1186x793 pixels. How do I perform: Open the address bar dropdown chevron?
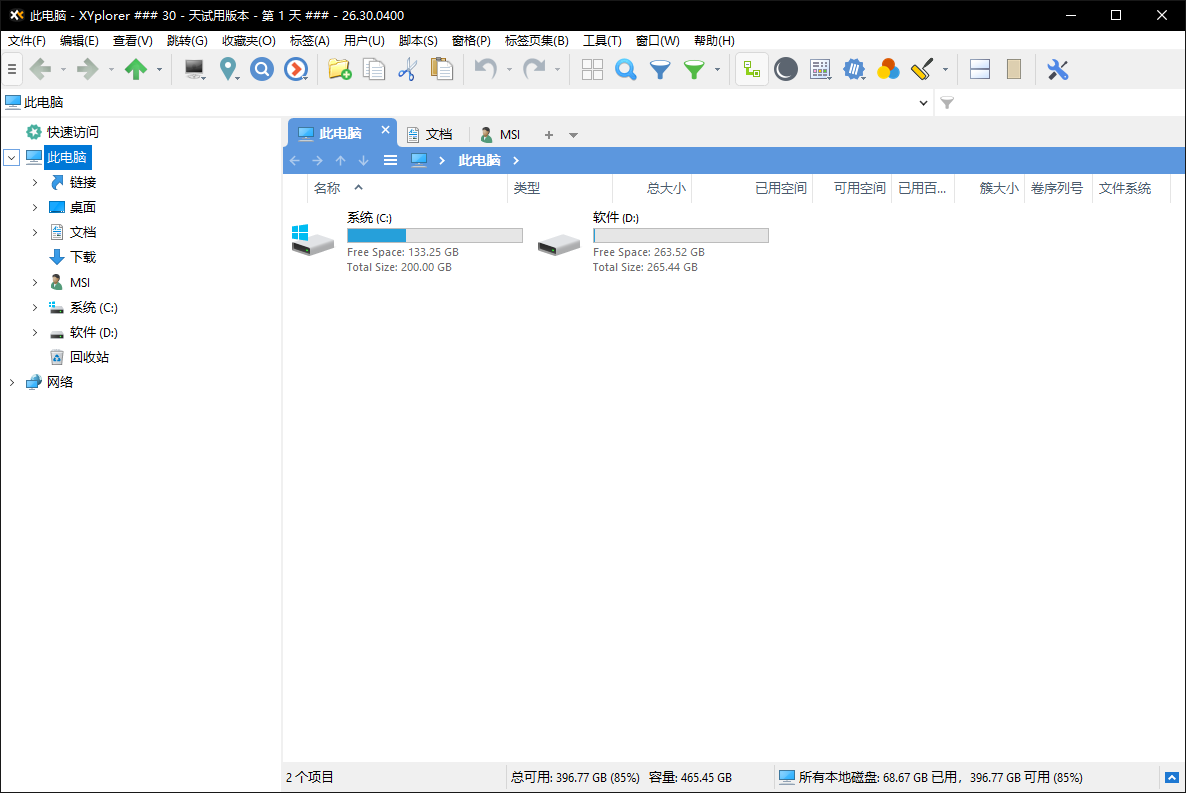924,103
